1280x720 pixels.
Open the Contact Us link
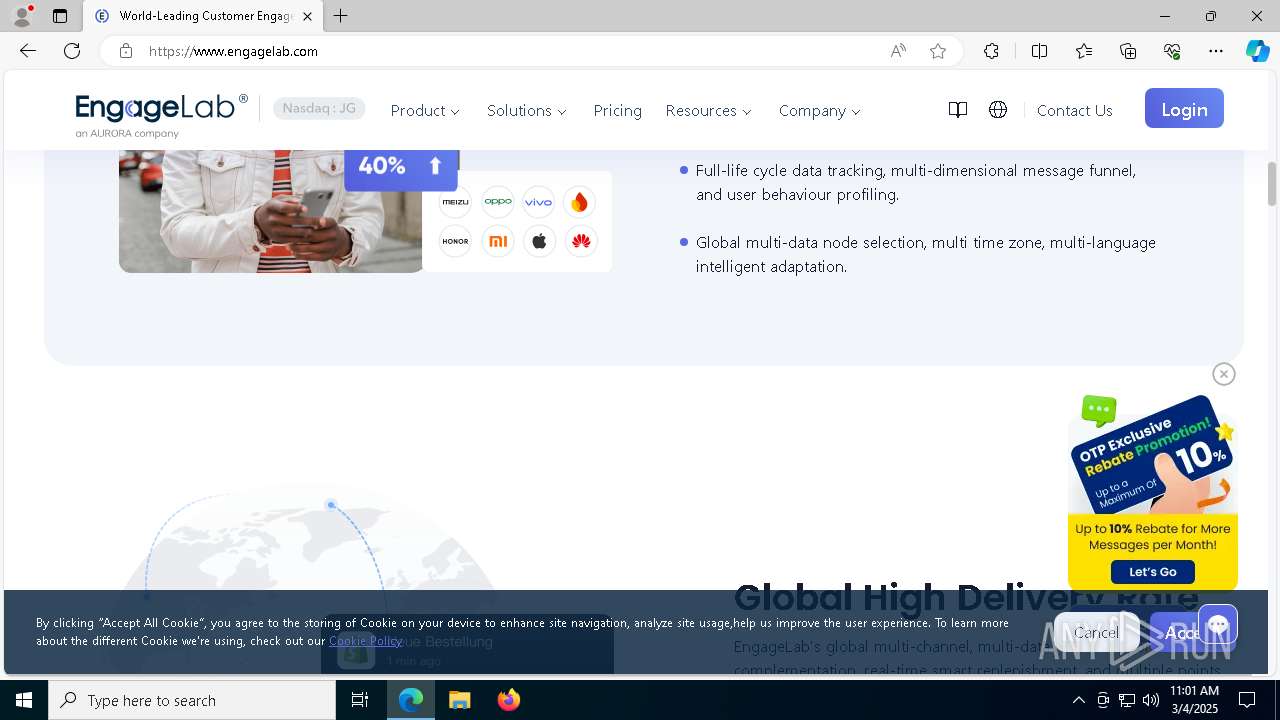[x=1074, y=111]
